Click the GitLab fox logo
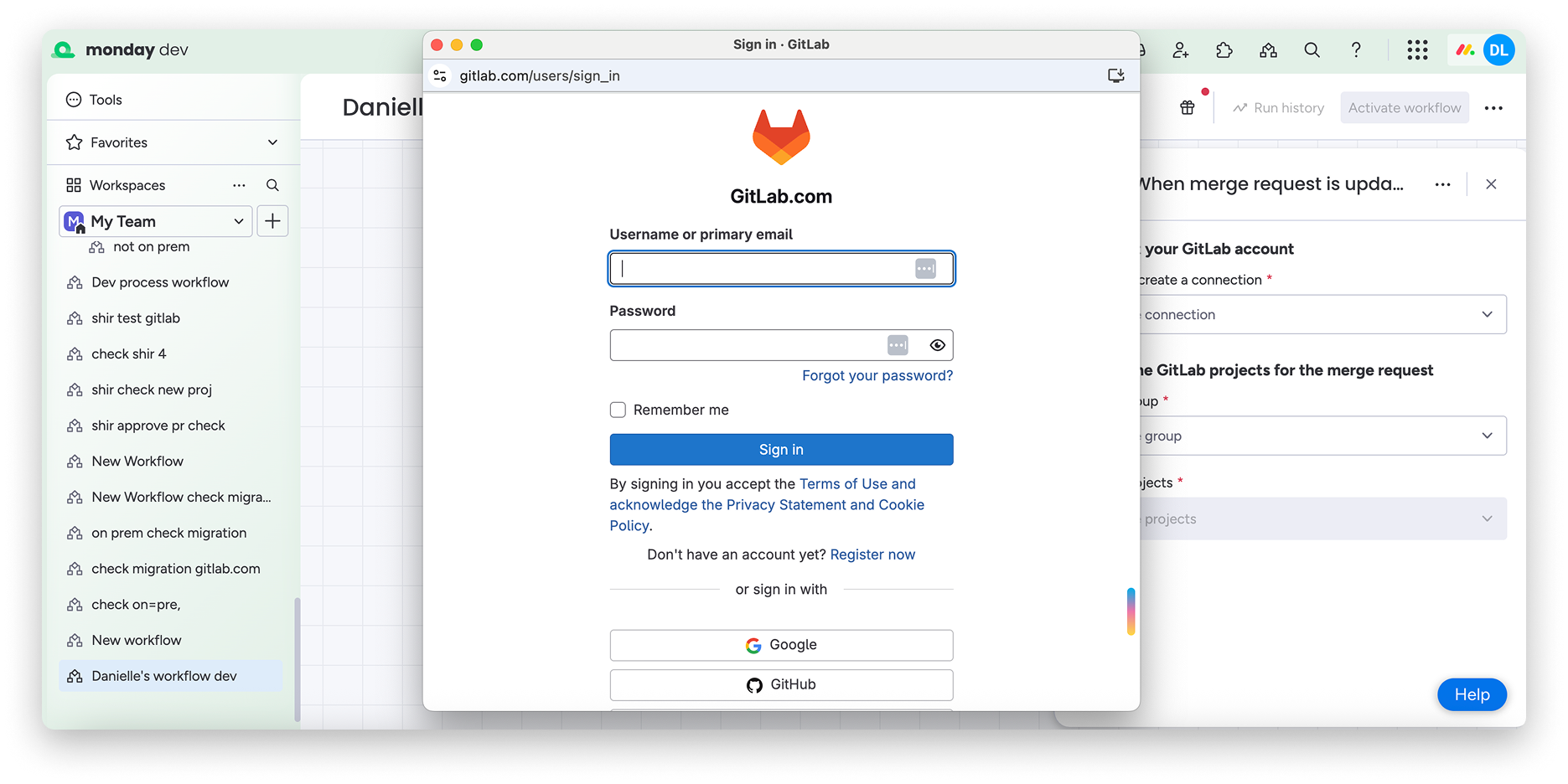Image resolution: width=1568 pixels, height=784 pixels. click(781, 137)
